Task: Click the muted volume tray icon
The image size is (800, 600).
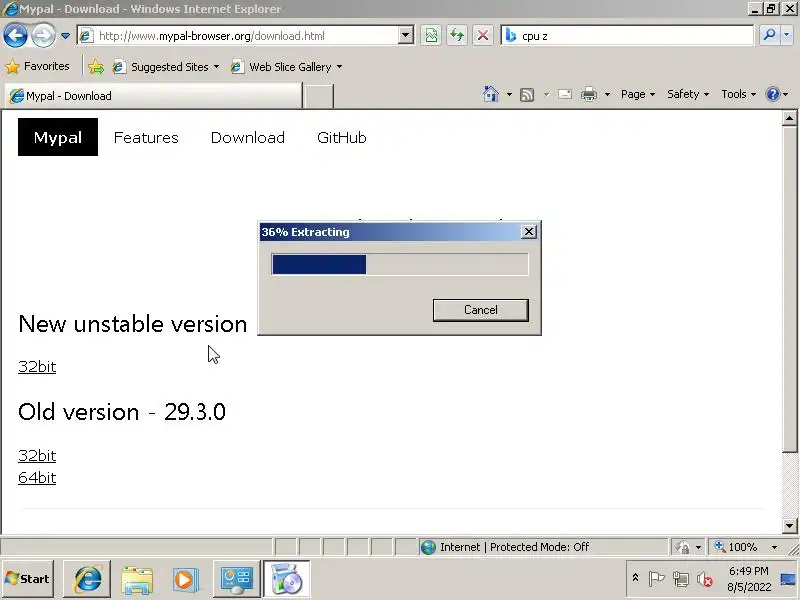Action: point(705,579)
